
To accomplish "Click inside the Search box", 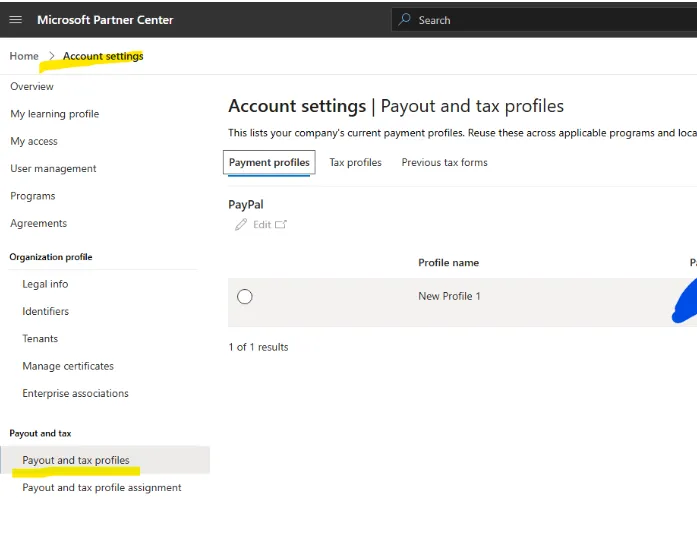I will pos(544,20).
